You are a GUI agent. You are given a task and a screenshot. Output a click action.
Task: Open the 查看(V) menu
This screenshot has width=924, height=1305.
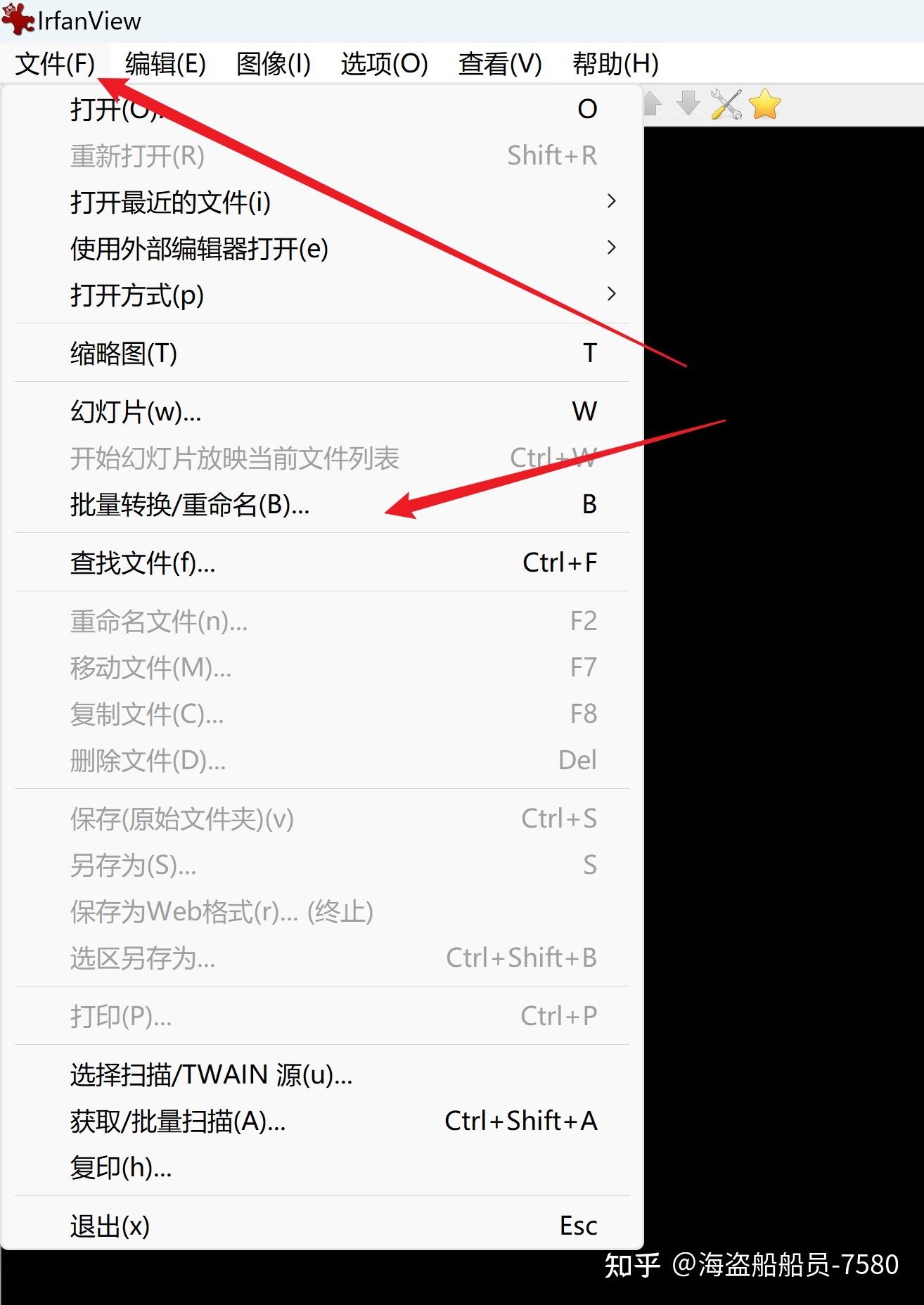coord(500,64)
